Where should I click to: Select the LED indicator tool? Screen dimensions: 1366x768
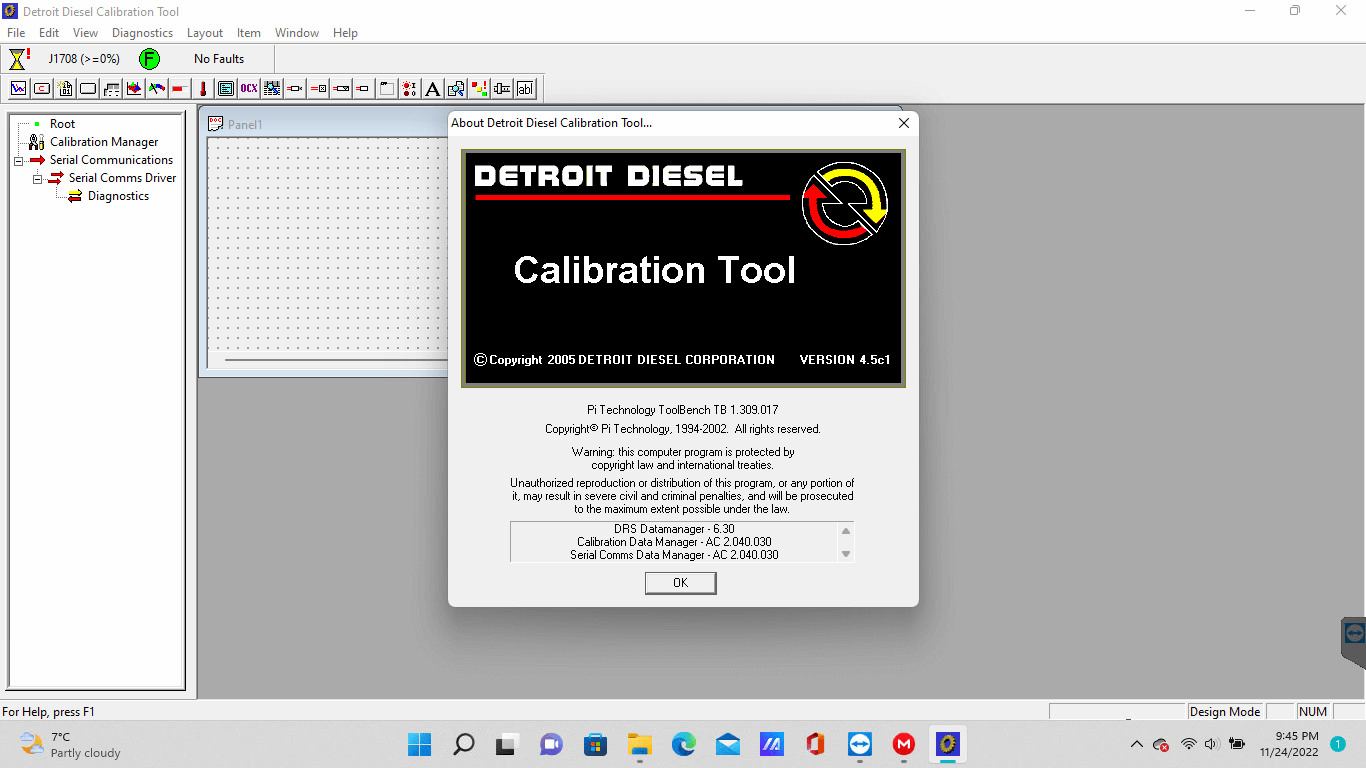point(409,88)
